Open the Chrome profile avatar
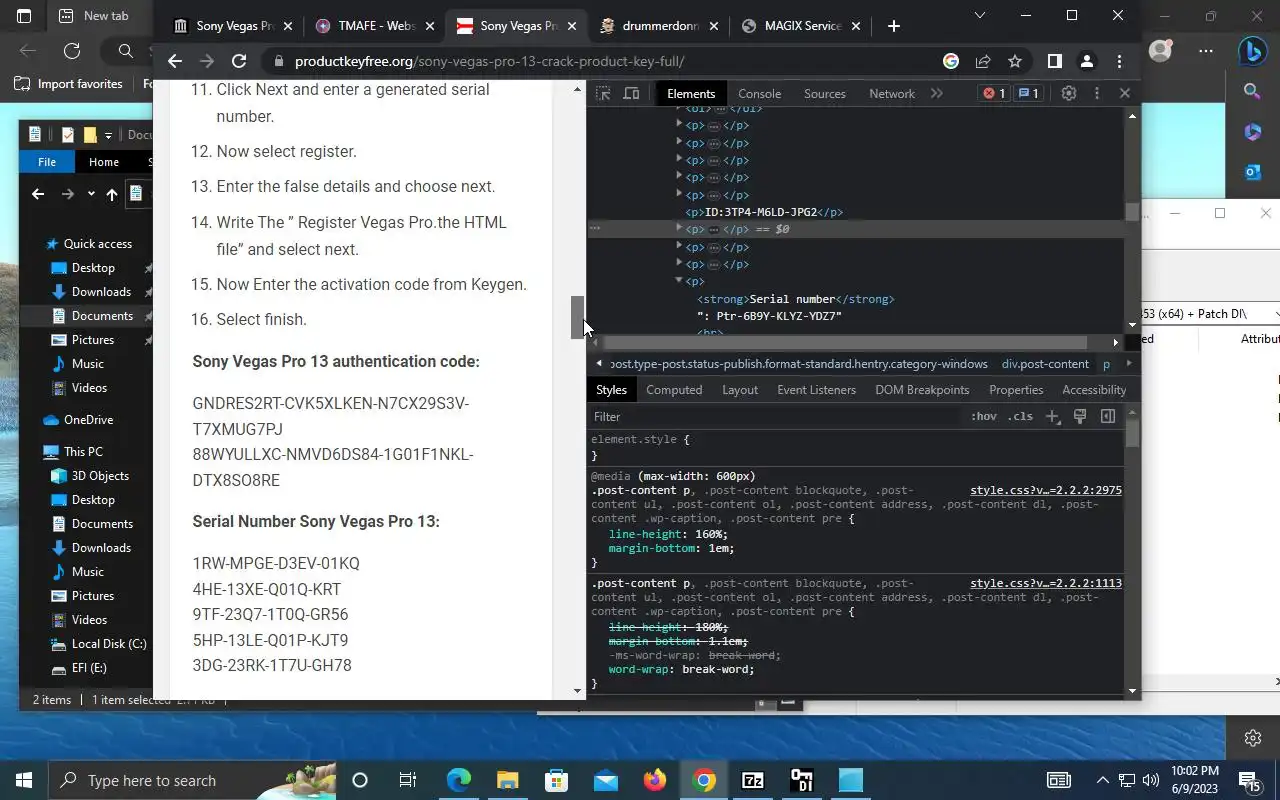Image resolution: width=1280 pixels, height=800 pixels. pyautogui.click(x=1087, y=61)
